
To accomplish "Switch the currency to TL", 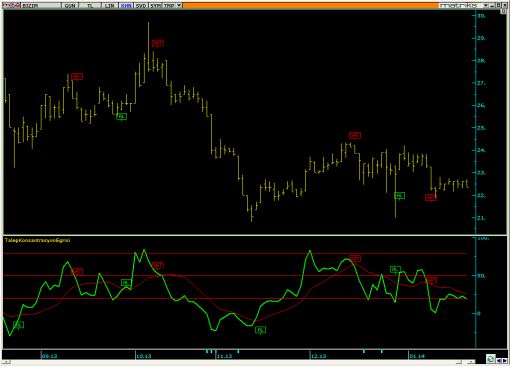I will 90,5.
